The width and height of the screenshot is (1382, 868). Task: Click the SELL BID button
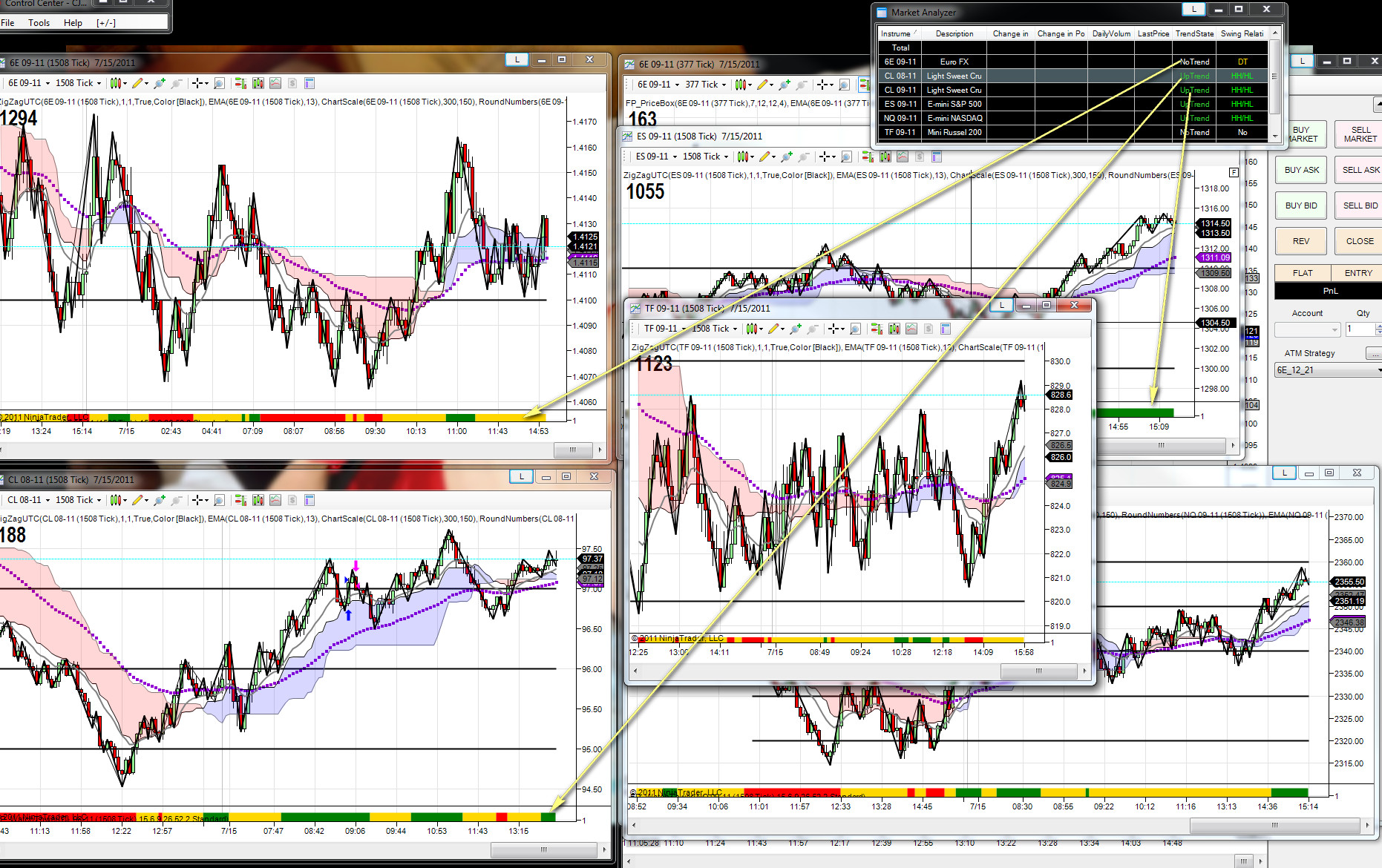[x=1359, y=206]
